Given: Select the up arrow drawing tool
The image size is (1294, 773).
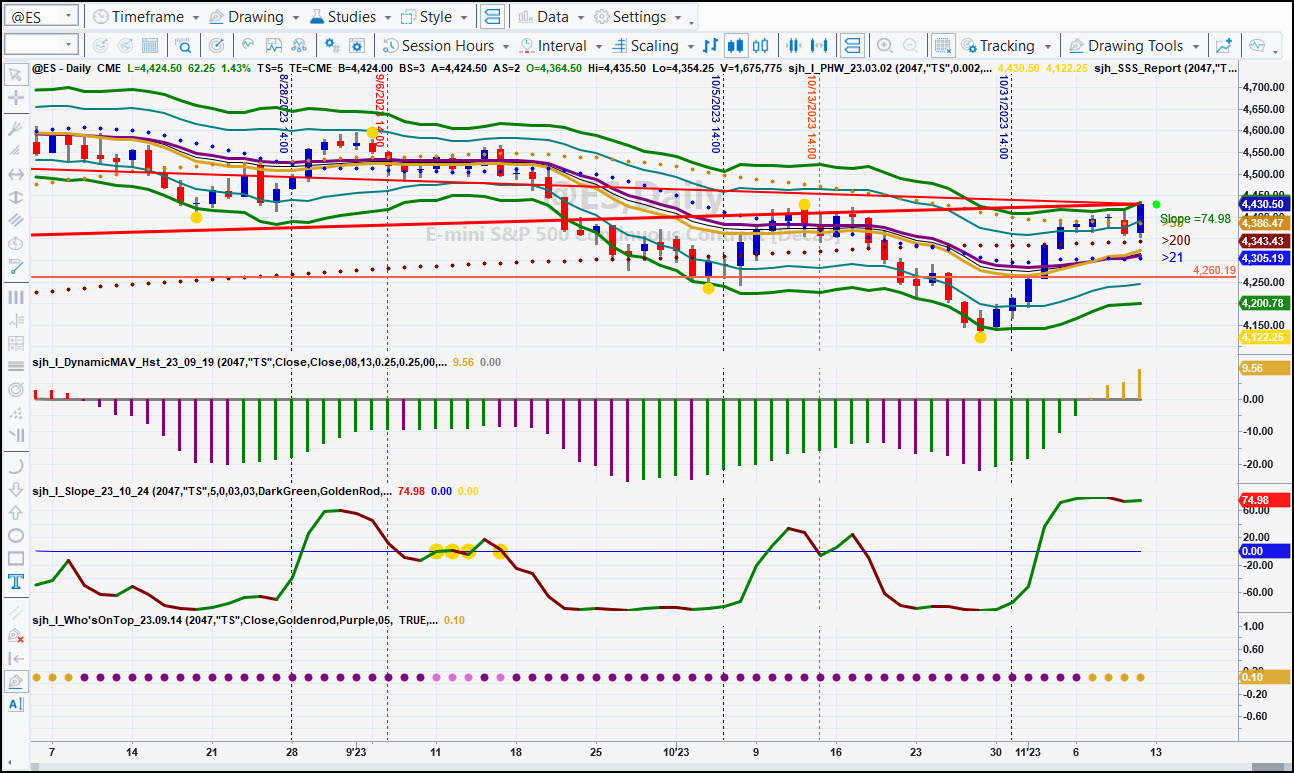Looking at the screenshot, I should [x=15, y=512].
